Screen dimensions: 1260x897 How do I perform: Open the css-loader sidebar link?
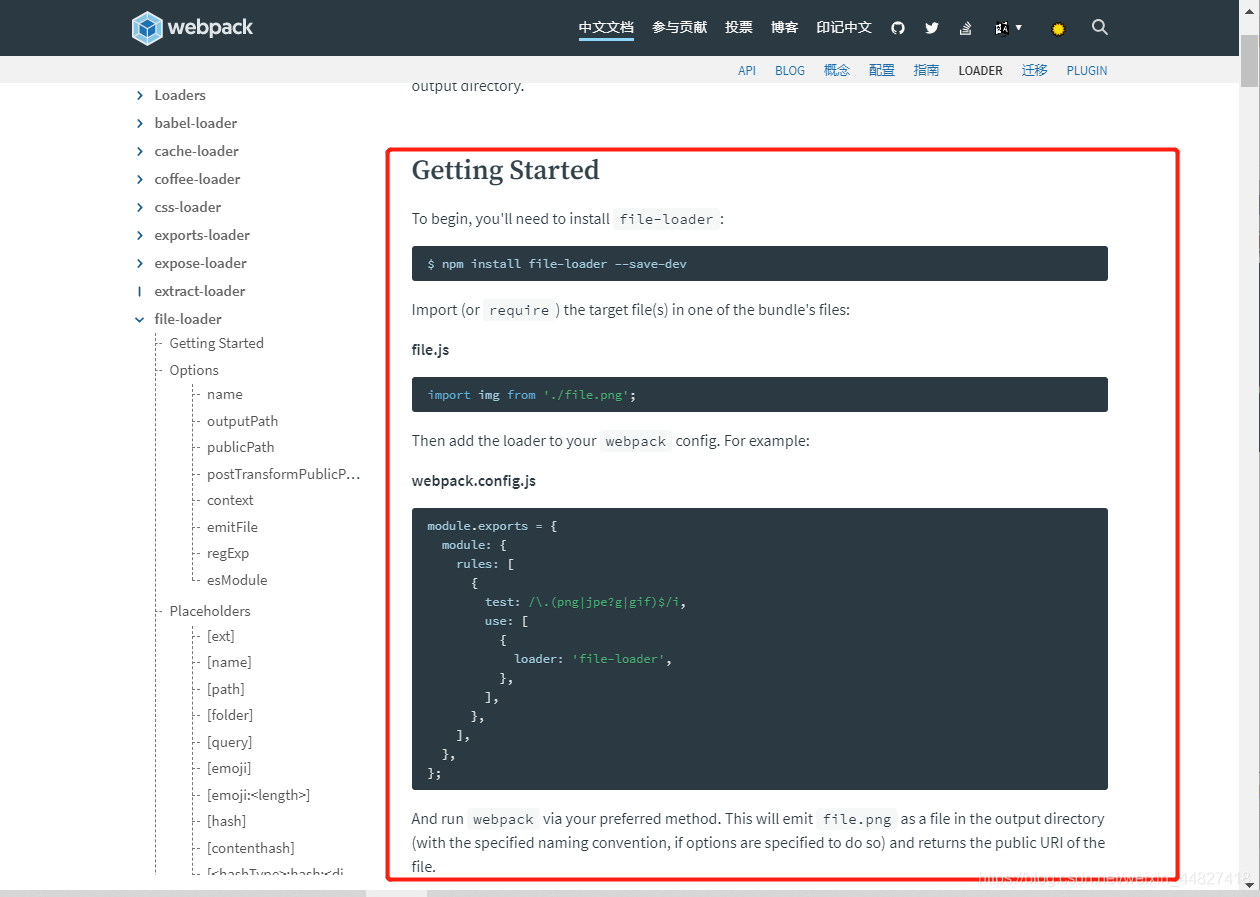coord(188,207)
